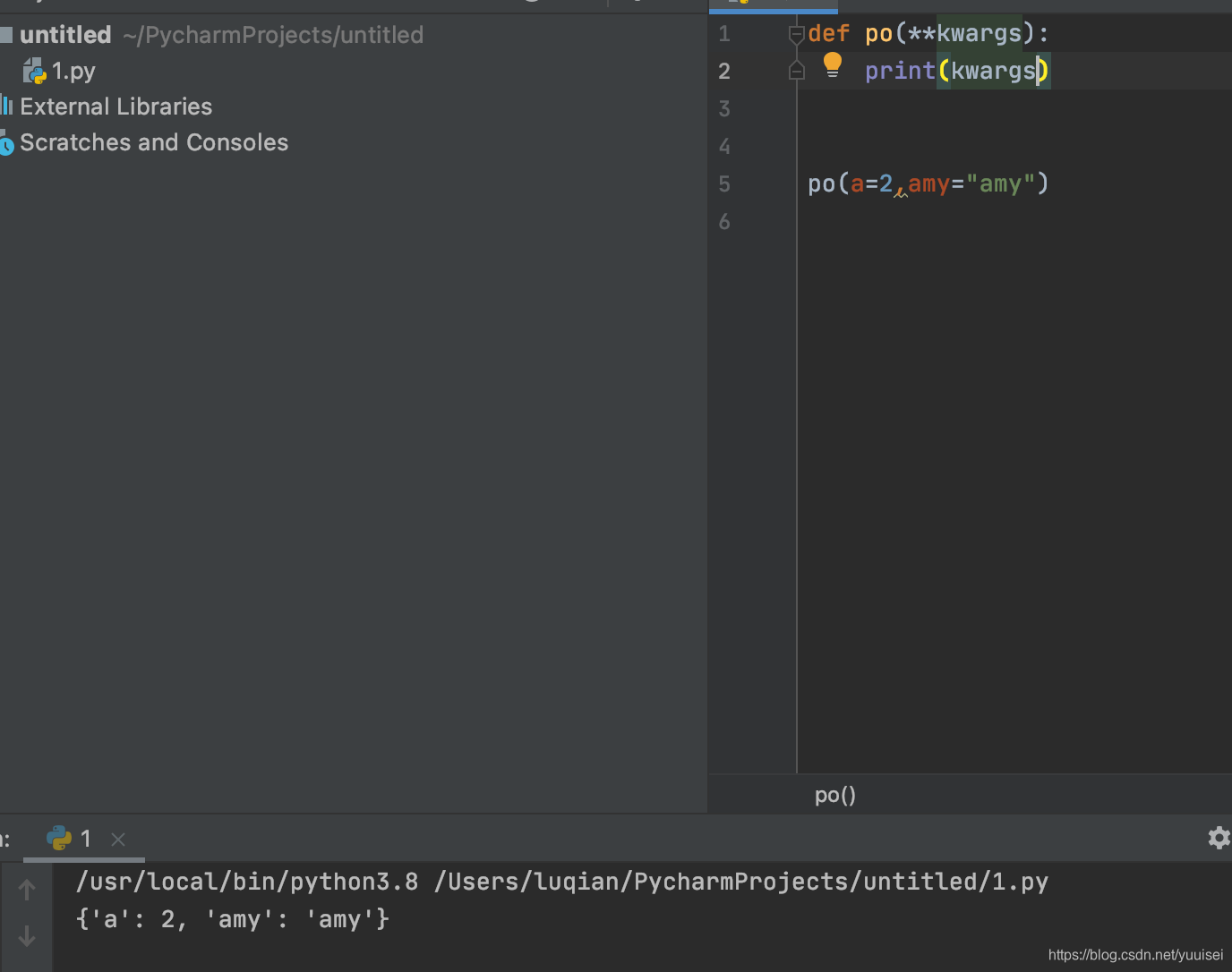The height and width of the screenshot is (972, 1232).
Task: Click the ~/PycharmProjects/untitled path label
Action: (273, 35)
